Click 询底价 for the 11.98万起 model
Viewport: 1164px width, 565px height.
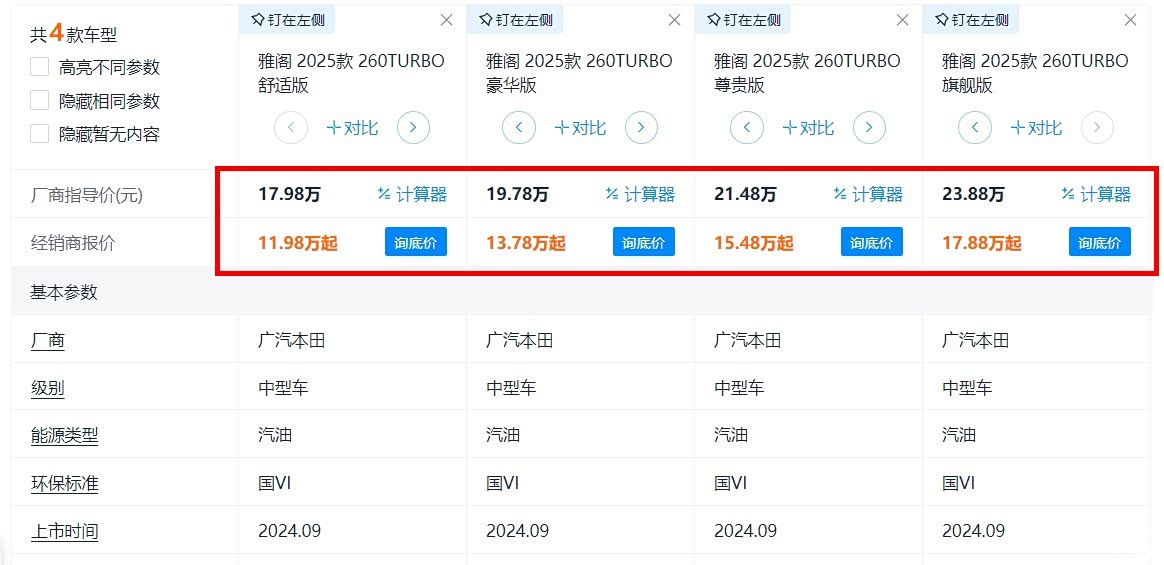click(x=416, y=243)
